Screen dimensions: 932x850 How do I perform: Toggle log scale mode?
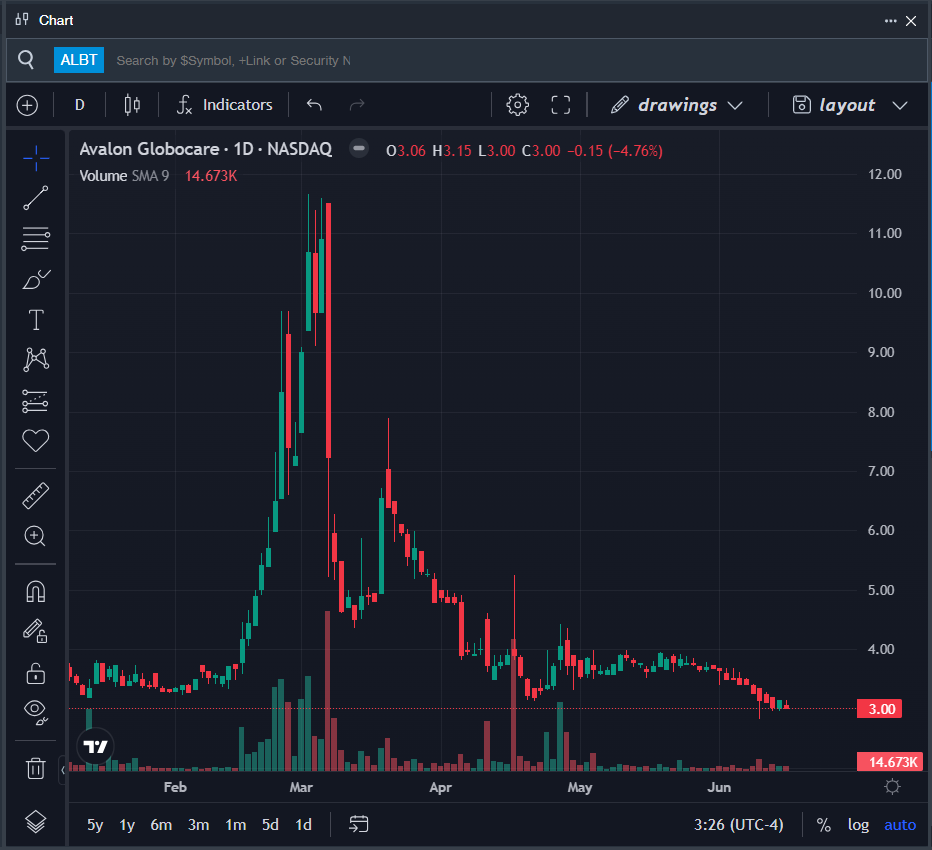click(x=858, y=824)
